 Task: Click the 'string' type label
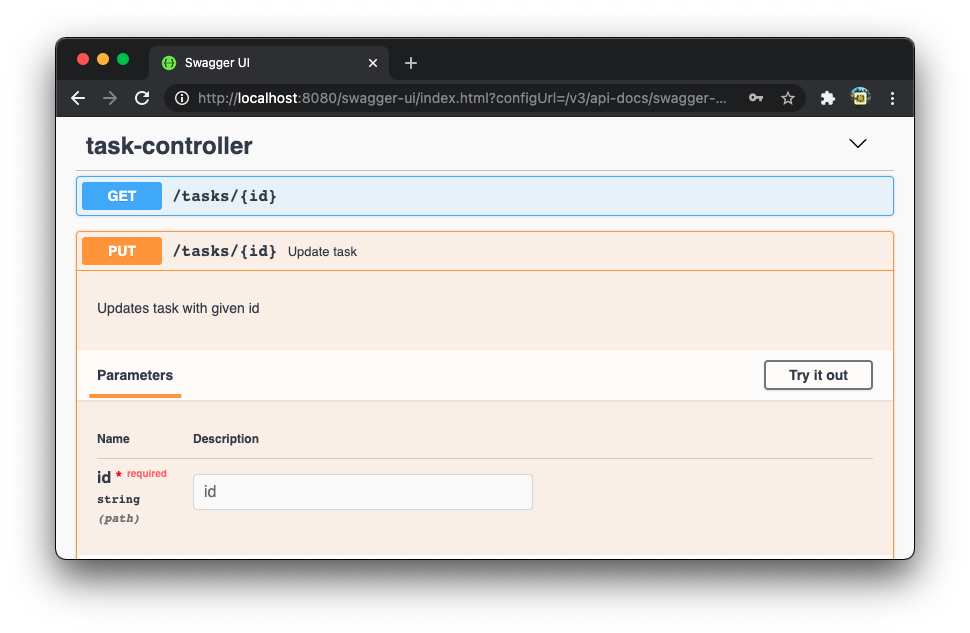click(119, 499)
